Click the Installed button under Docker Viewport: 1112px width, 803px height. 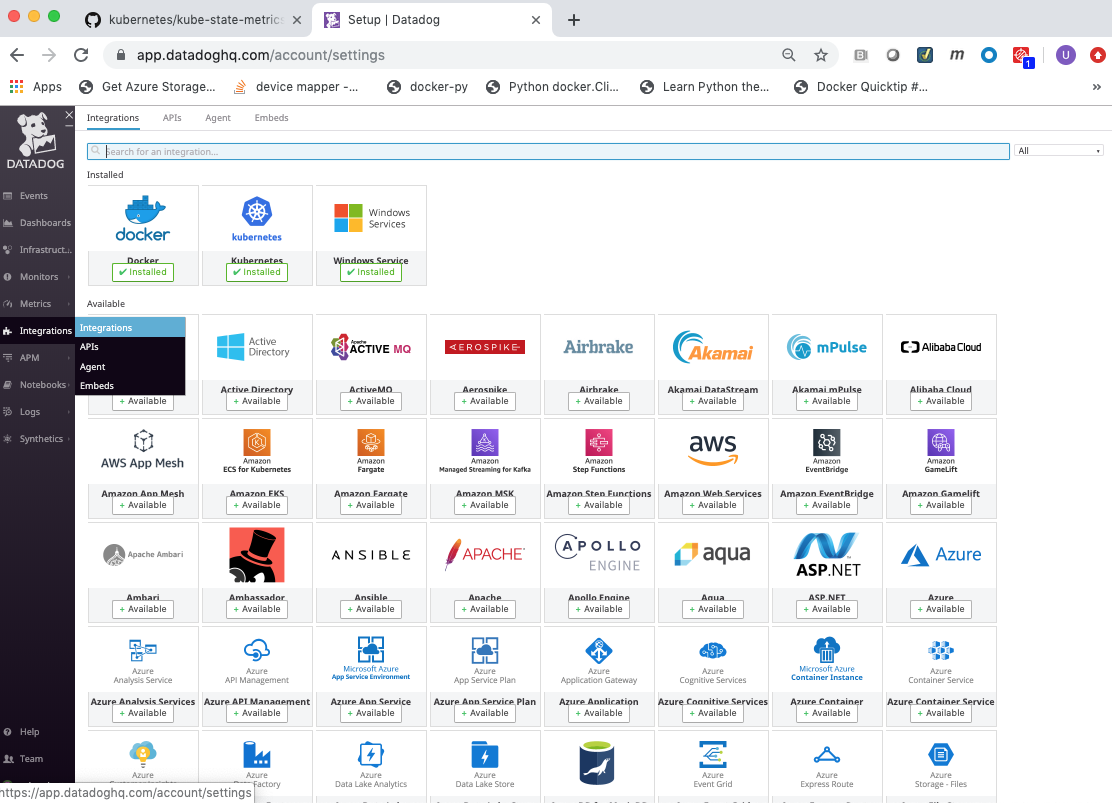point(143,272)
